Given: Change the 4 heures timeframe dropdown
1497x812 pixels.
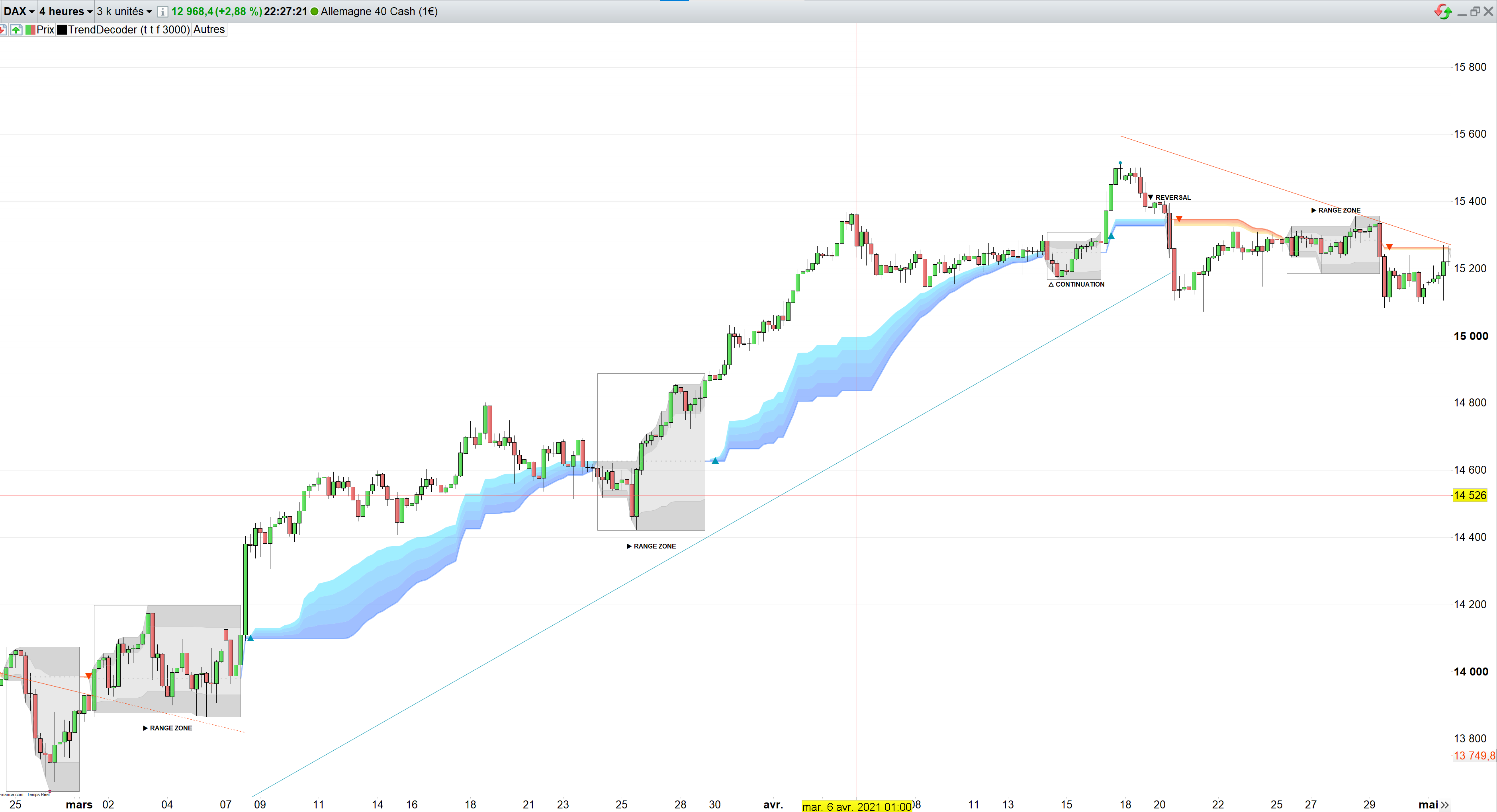Looking at the screenshot, I should point(66,11).
